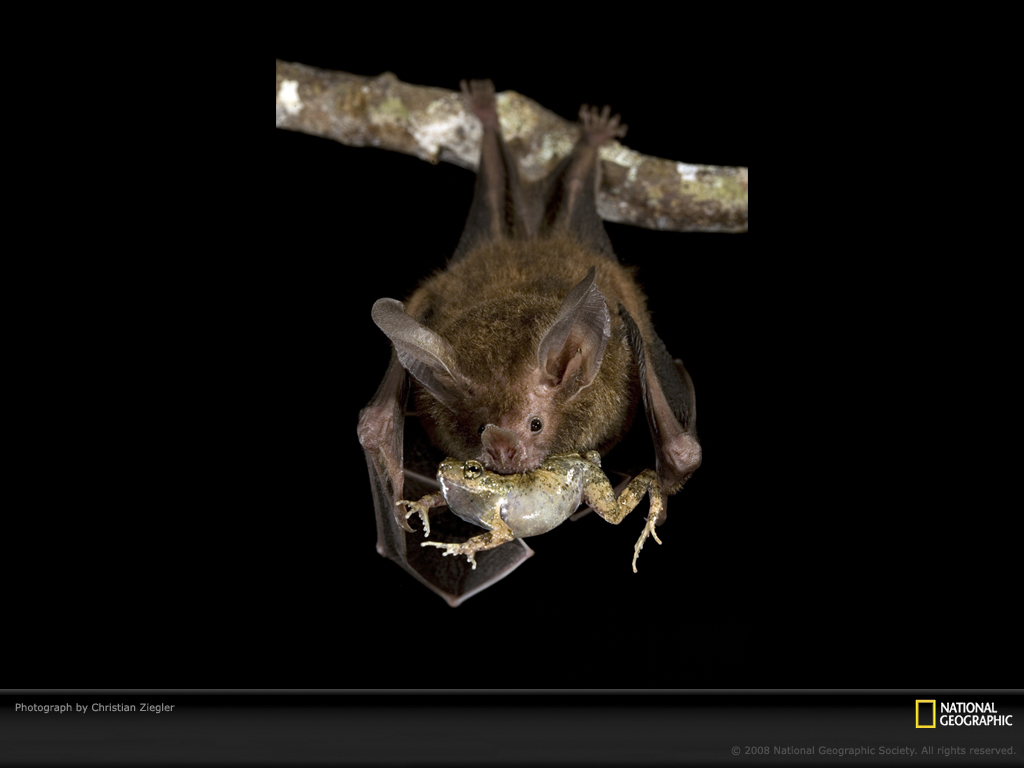Viewport: 1024px width, 768px height.
Task: Click the yellow National Geographic frame logo
Action: pyautogui.click(x=925, y=714)
